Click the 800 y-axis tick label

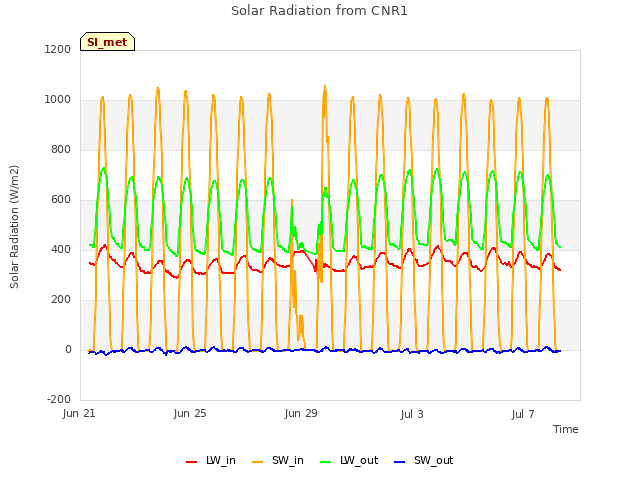click(x=61, y=149)
